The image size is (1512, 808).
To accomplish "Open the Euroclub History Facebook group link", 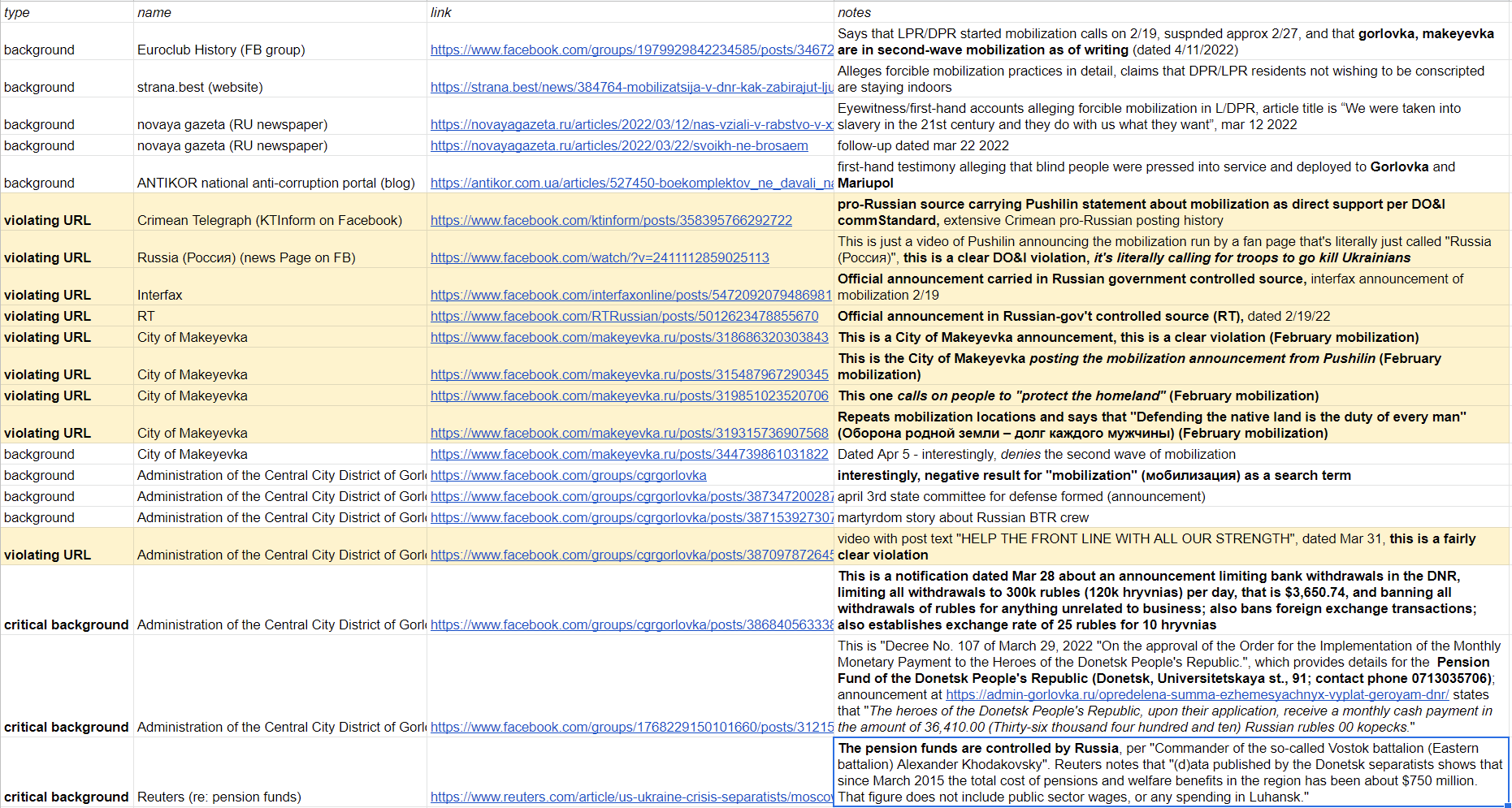I will 631,50.
